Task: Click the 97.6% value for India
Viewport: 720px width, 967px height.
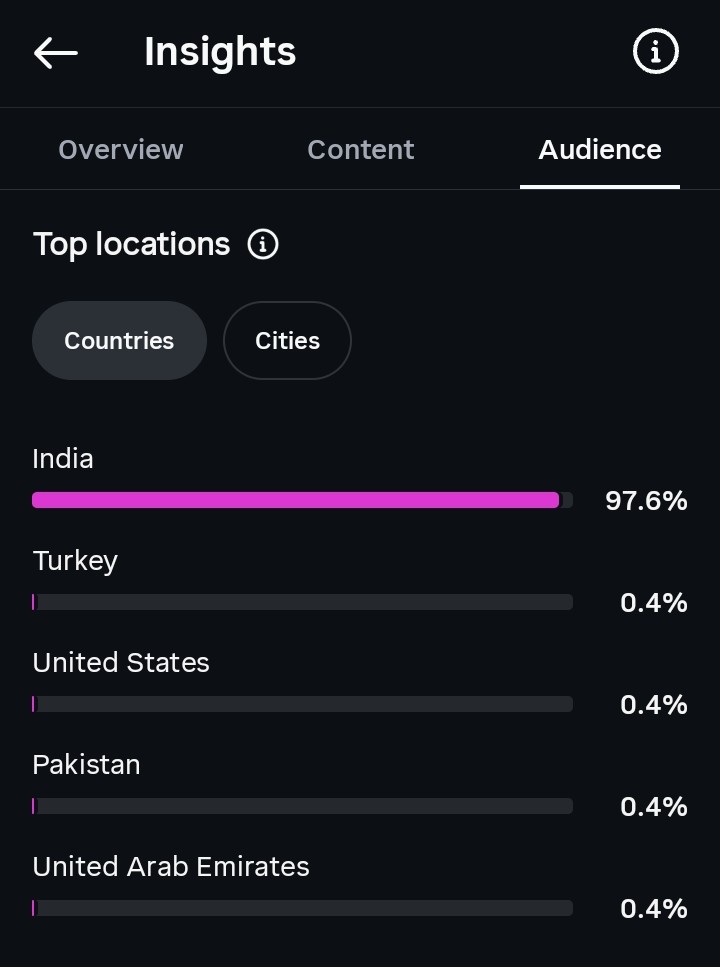Action: (x=646, y=501)
